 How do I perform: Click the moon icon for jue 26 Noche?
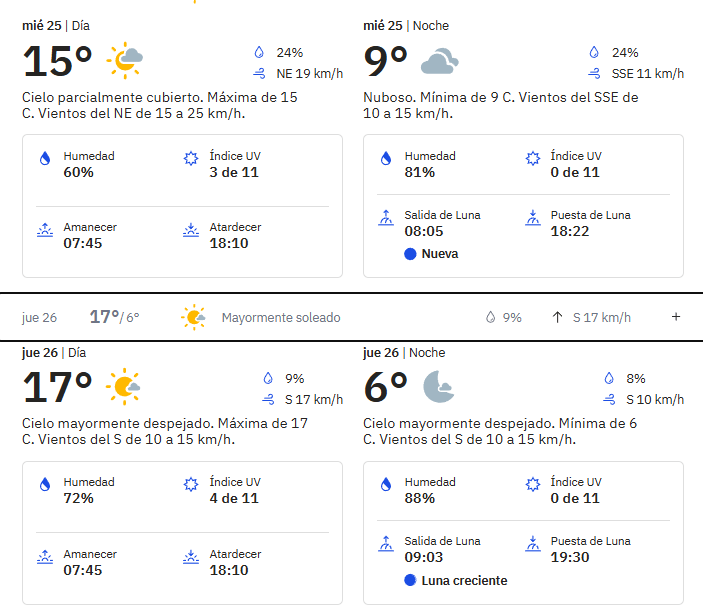click(x=438, y=386)
